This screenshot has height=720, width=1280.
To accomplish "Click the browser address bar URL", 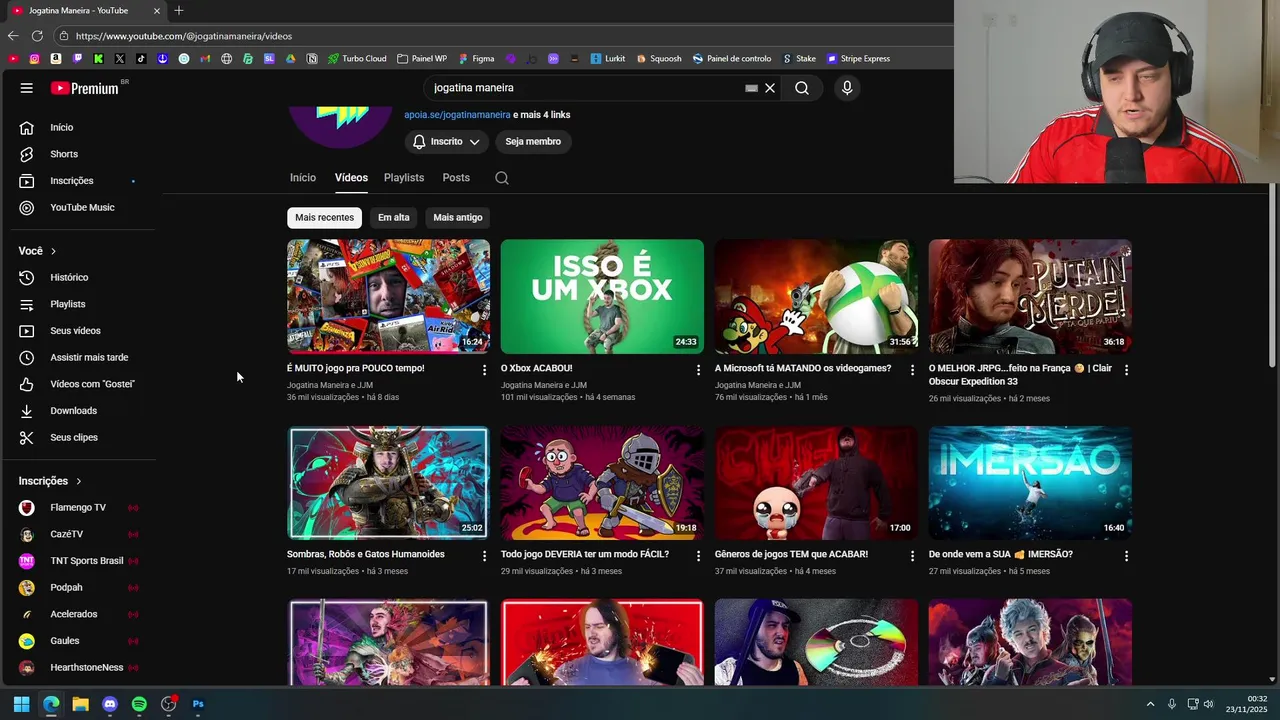I will 184,36.
